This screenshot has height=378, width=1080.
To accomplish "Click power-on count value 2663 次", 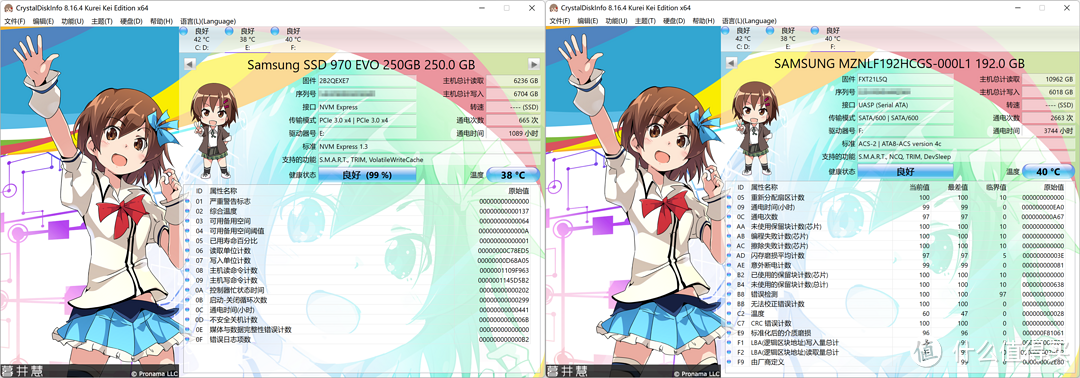I will tap(1048, 117).
